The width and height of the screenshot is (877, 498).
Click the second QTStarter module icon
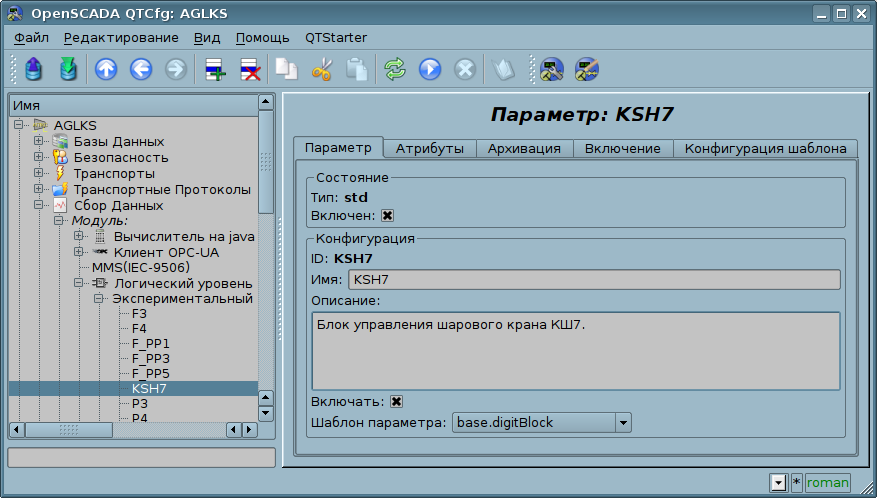[587, 70]
